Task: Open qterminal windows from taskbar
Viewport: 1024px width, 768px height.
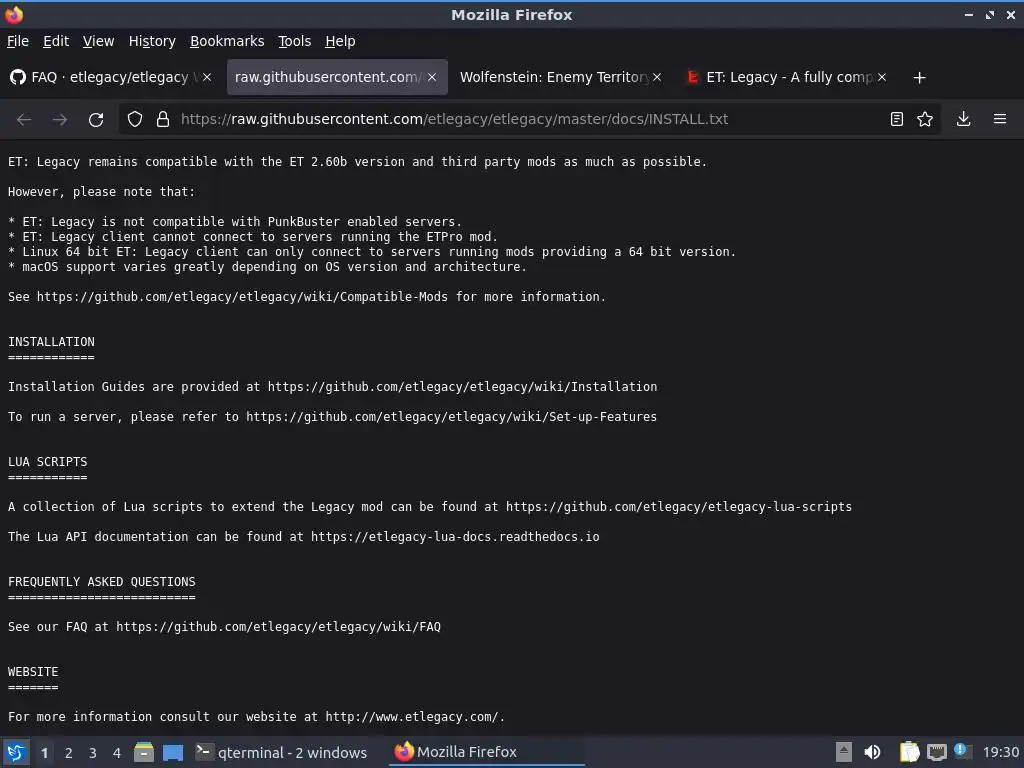Action: coord(281,752)
